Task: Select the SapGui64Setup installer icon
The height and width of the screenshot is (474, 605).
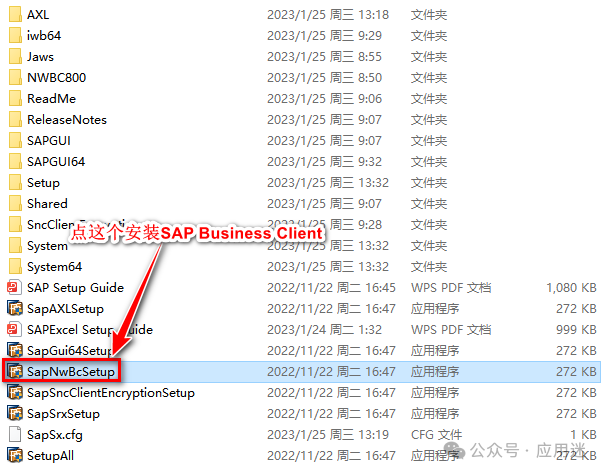Action: 15,350
